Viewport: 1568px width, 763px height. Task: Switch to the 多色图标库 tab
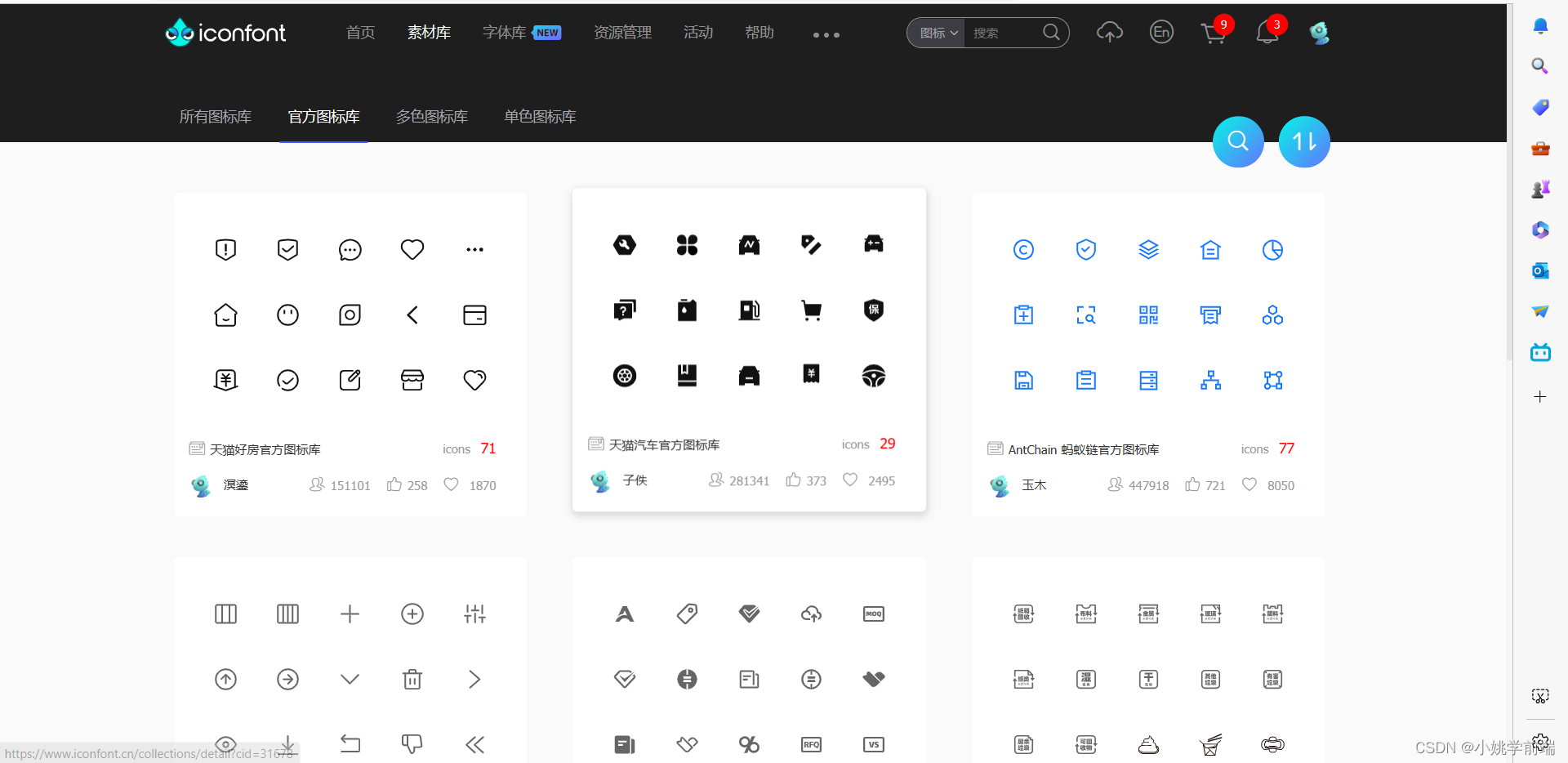click(431, 116)
